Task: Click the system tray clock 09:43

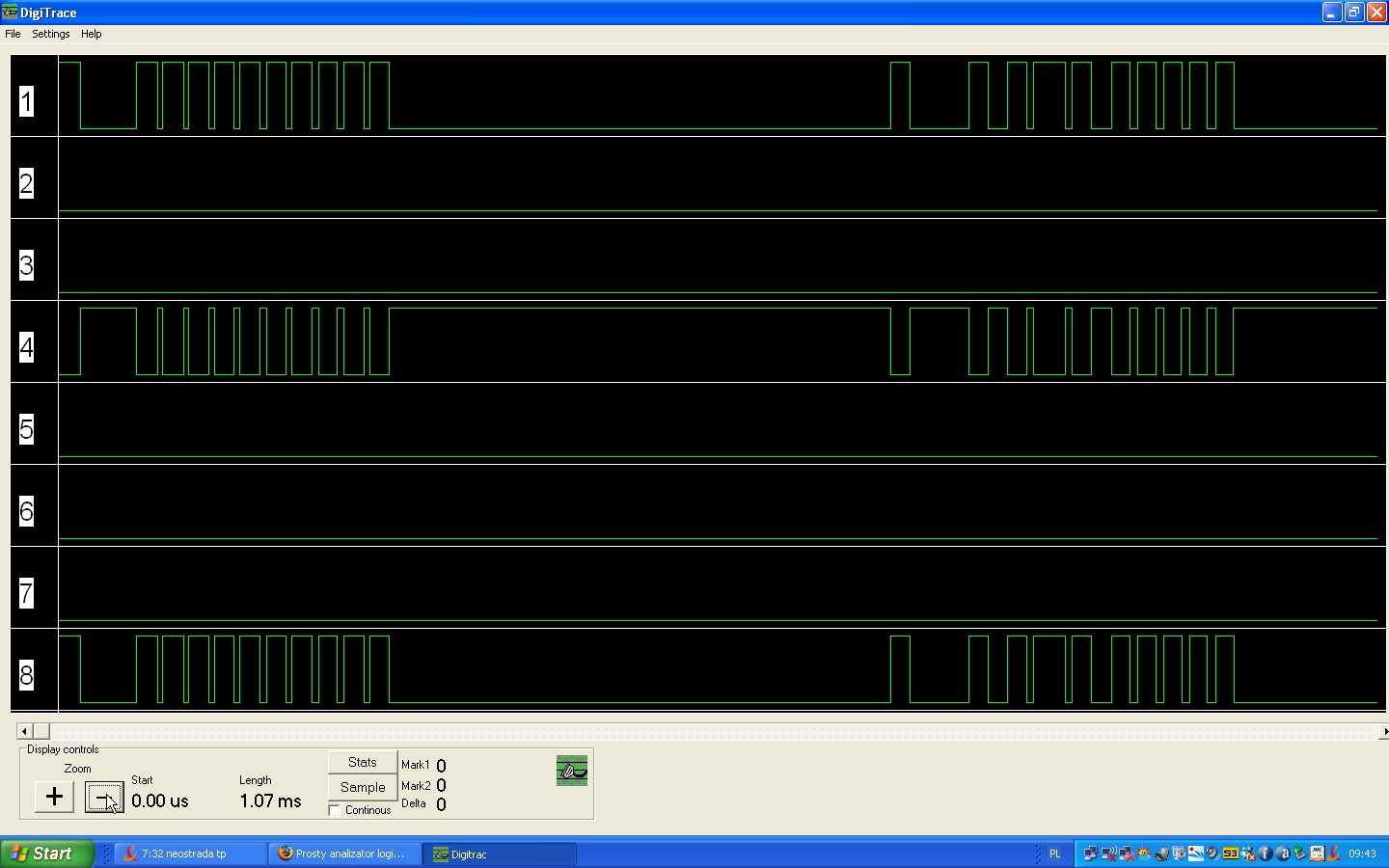Action: coord(1362,854)
